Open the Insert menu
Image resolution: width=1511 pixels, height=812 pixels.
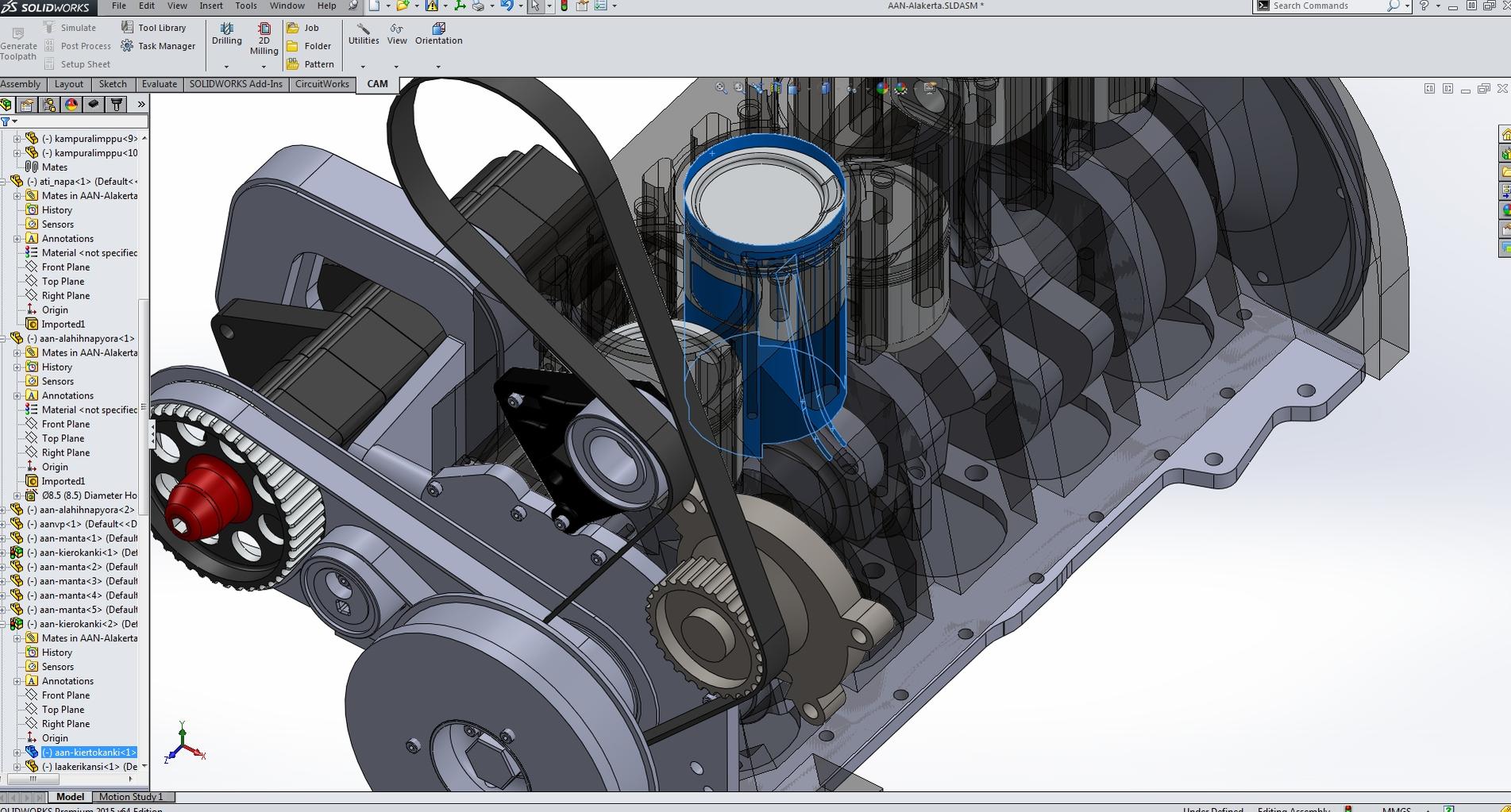(x=210, y=6)
